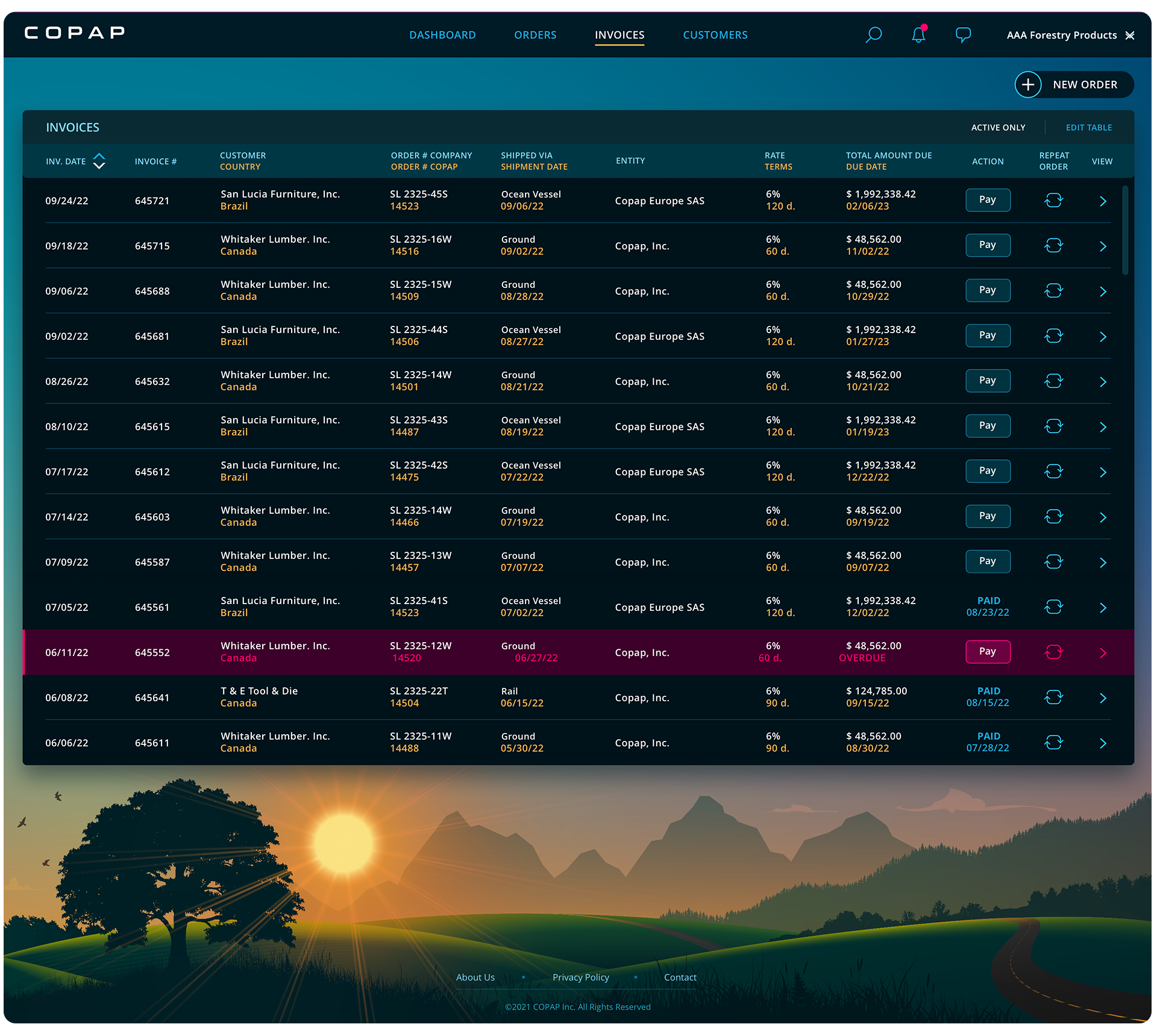This screenshot has height=1036, width=1157.
Task: Click the Edit Table link
Action: click(1089, 128)
